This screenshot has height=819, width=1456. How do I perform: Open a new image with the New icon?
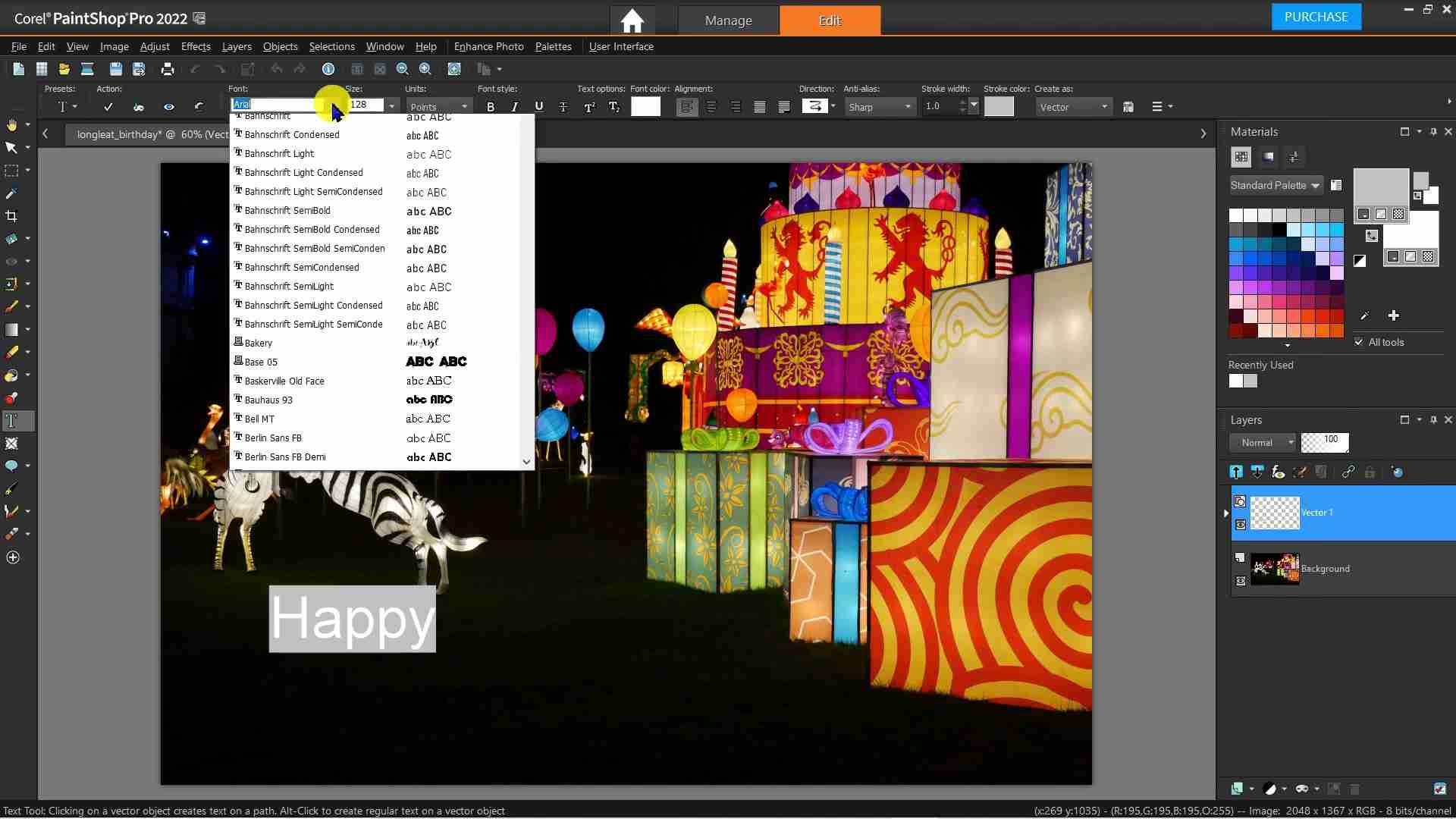pyautogui.click(x=18, y=69)
